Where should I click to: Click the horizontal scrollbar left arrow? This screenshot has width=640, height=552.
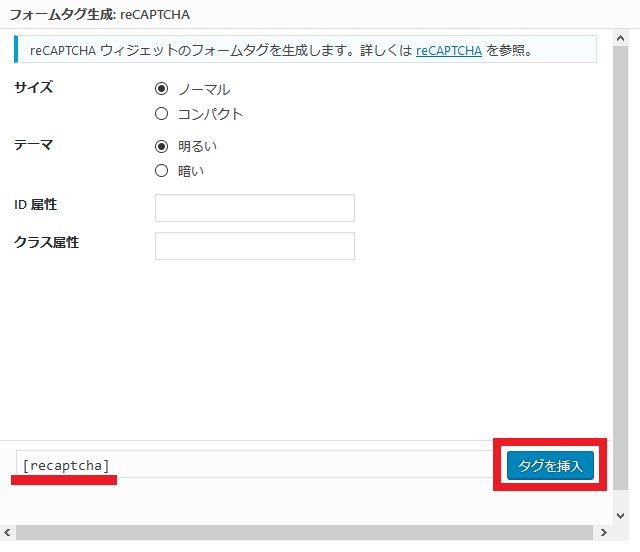[7, 532]
